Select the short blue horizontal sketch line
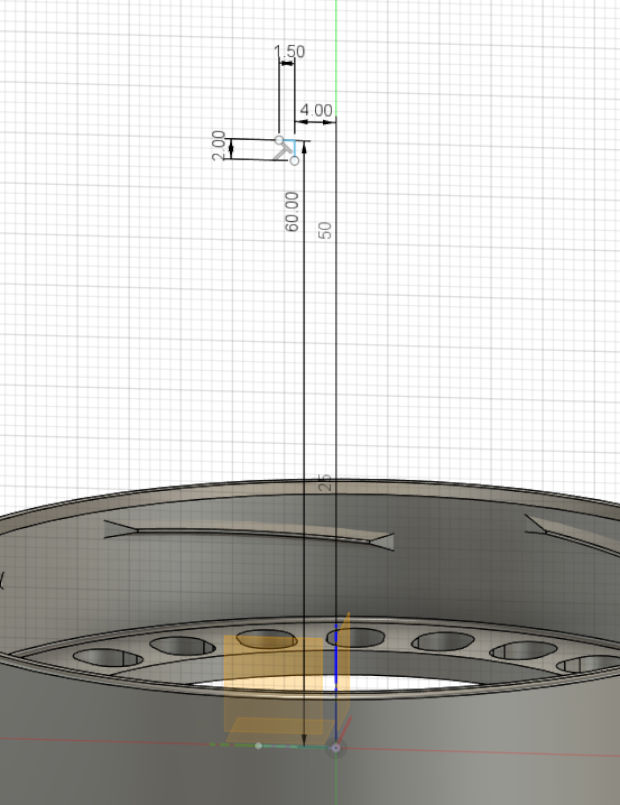This screenshot has height=805, width=620. [x=288, y=141]
